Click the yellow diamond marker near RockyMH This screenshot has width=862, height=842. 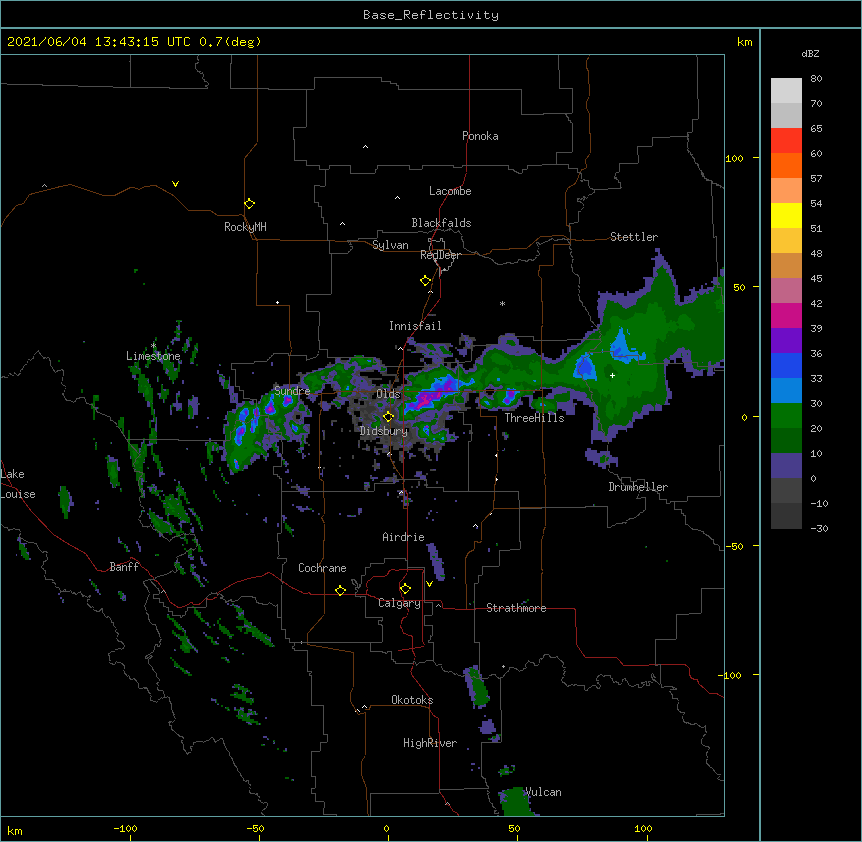click(x=249, y=203)
